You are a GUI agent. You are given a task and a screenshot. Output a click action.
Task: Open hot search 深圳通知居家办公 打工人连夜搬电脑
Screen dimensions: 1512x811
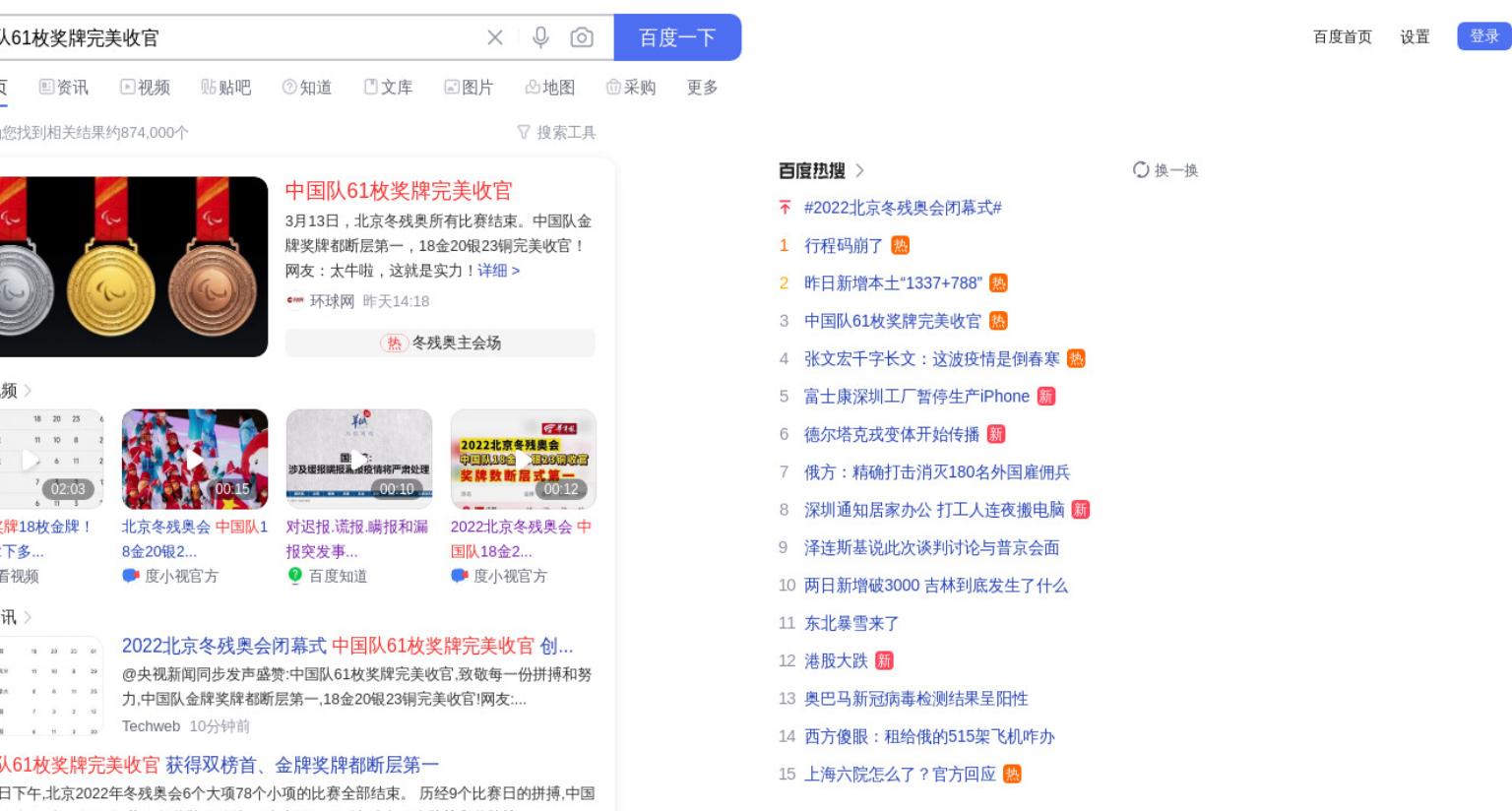[x=934, y=510]
